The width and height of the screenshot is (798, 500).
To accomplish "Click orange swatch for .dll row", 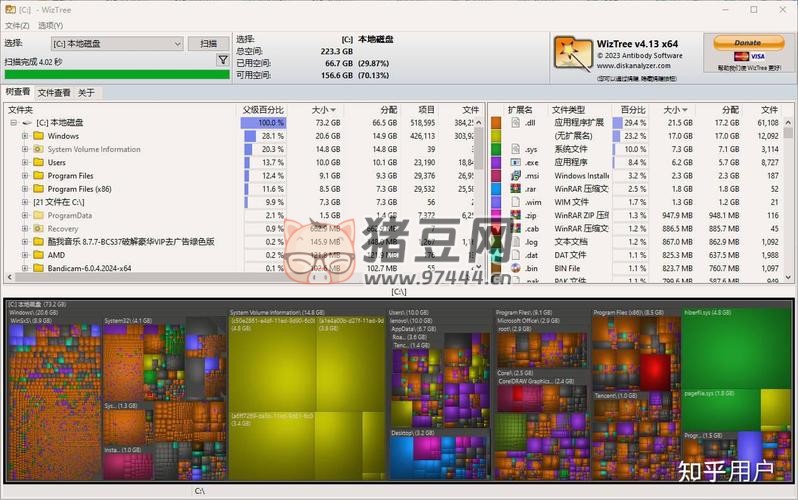I will (x=496, y=123).
